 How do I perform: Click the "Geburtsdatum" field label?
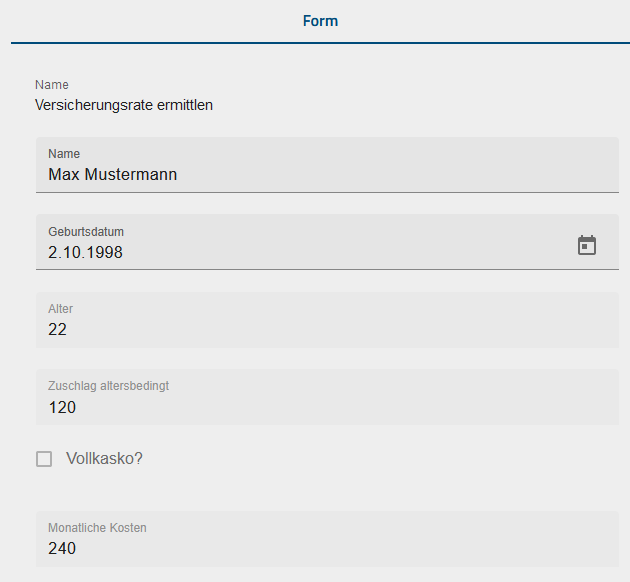86,231
